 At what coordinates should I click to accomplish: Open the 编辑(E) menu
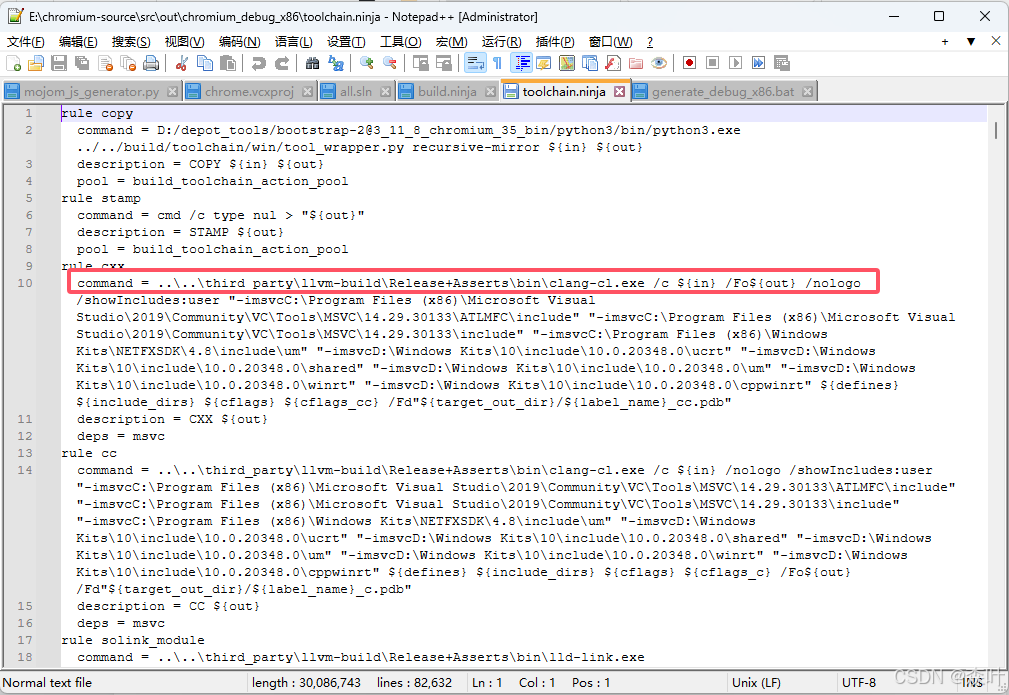(x=78, y=42)
